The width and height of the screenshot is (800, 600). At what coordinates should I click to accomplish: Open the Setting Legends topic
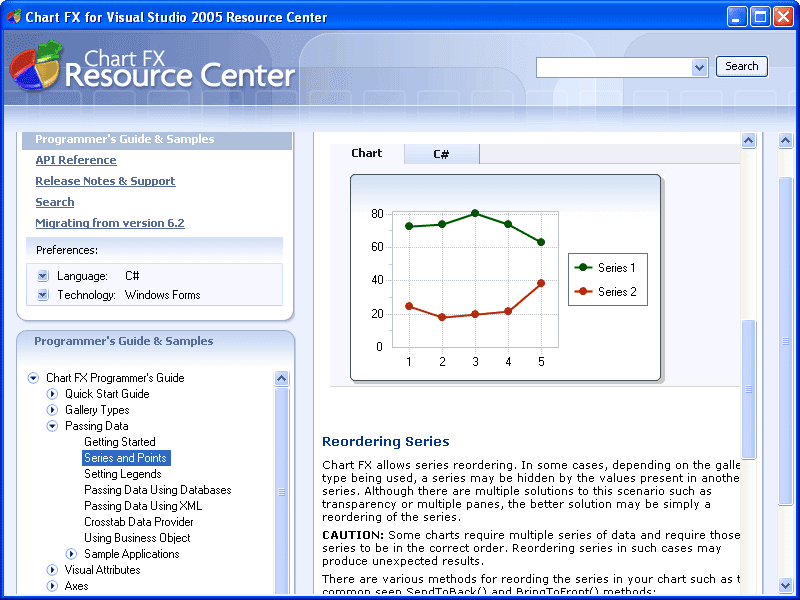click(122, 474)
